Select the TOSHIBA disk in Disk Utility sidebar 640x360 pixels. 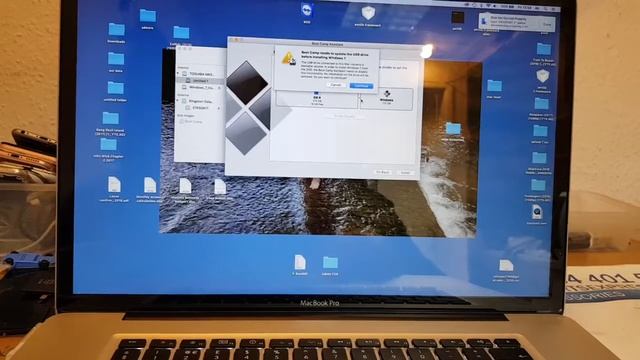point(201,74)
